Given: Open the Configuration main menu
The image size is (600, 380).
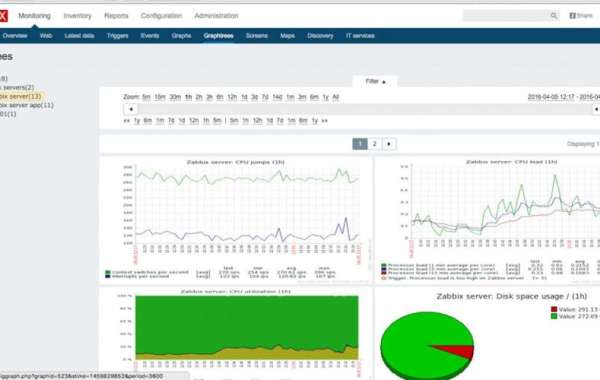Looking at the screenshot, I should coord(161,16).
